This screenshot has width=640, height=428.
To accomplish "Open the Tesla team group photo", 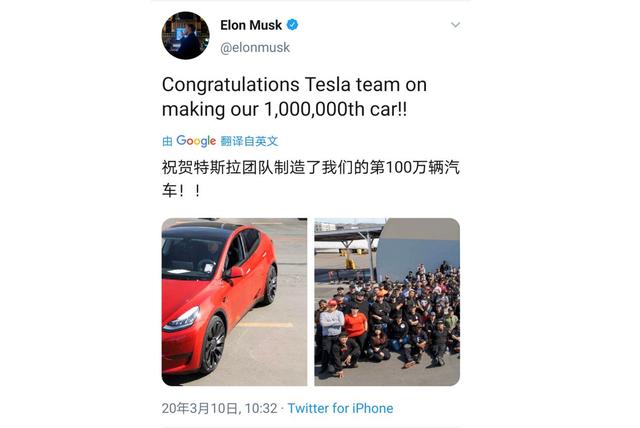I will (x=387, y=301).
